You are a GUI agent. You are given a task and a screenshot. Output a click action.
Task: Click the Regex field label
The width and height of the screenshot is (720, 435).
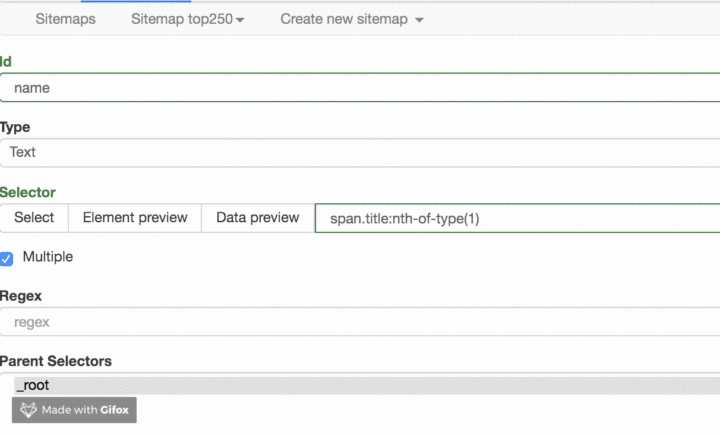21,296
